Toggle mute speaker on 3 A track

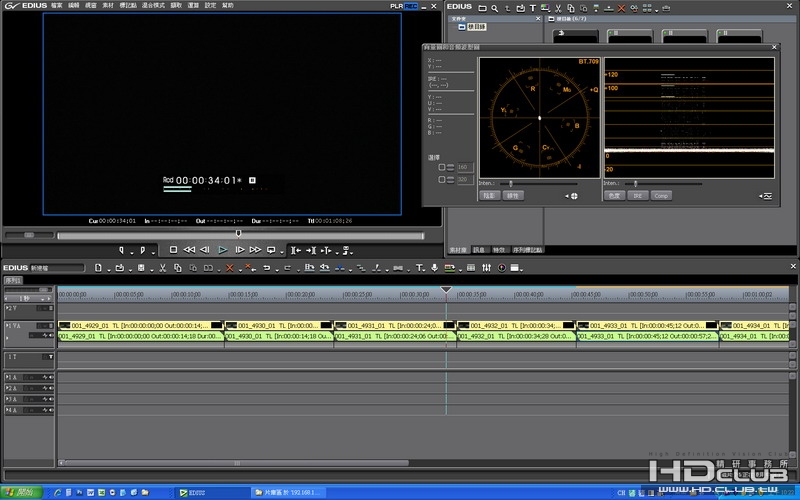[x=51, y=399]
